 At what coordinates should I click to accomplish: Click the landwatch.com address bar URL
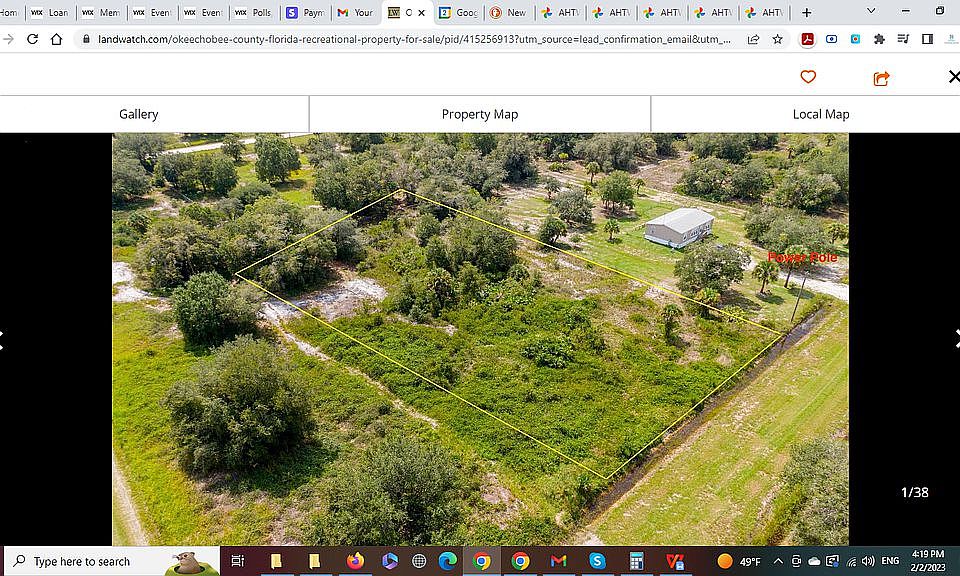coord(414,39)
